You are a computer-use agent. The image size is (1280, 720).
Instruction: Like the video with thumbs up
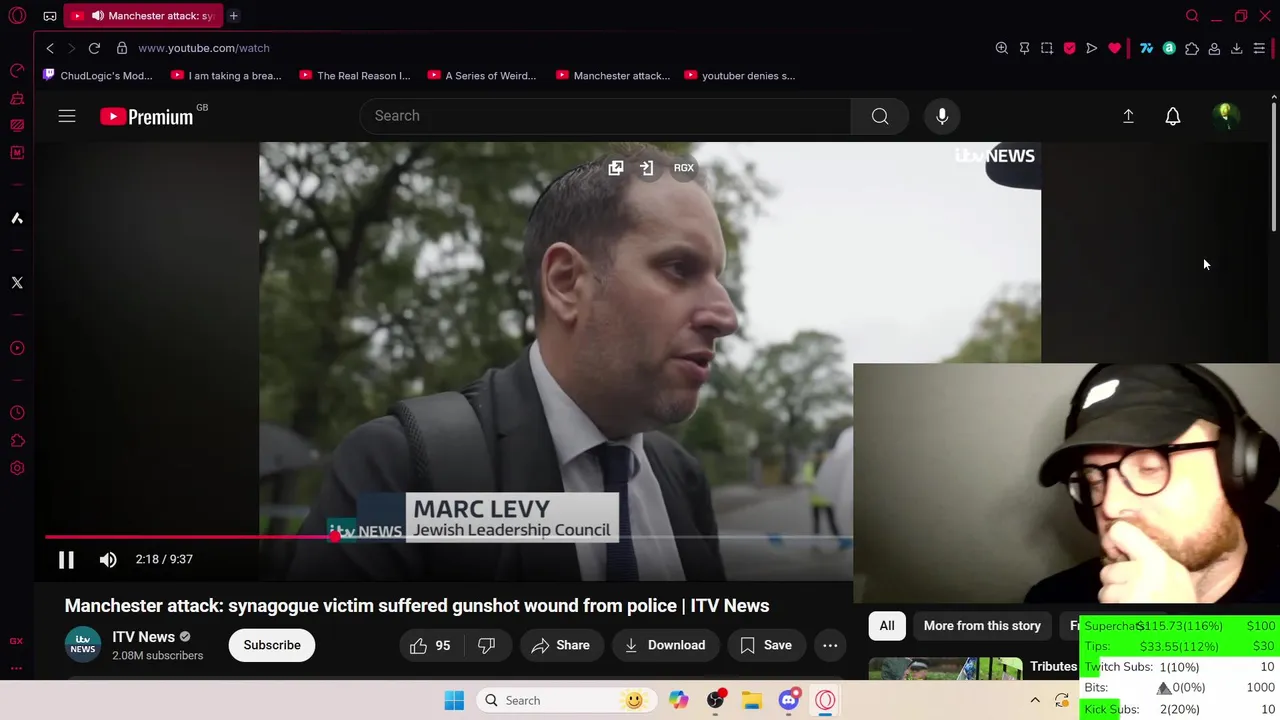pyautogui.click(x=430, y=645)
